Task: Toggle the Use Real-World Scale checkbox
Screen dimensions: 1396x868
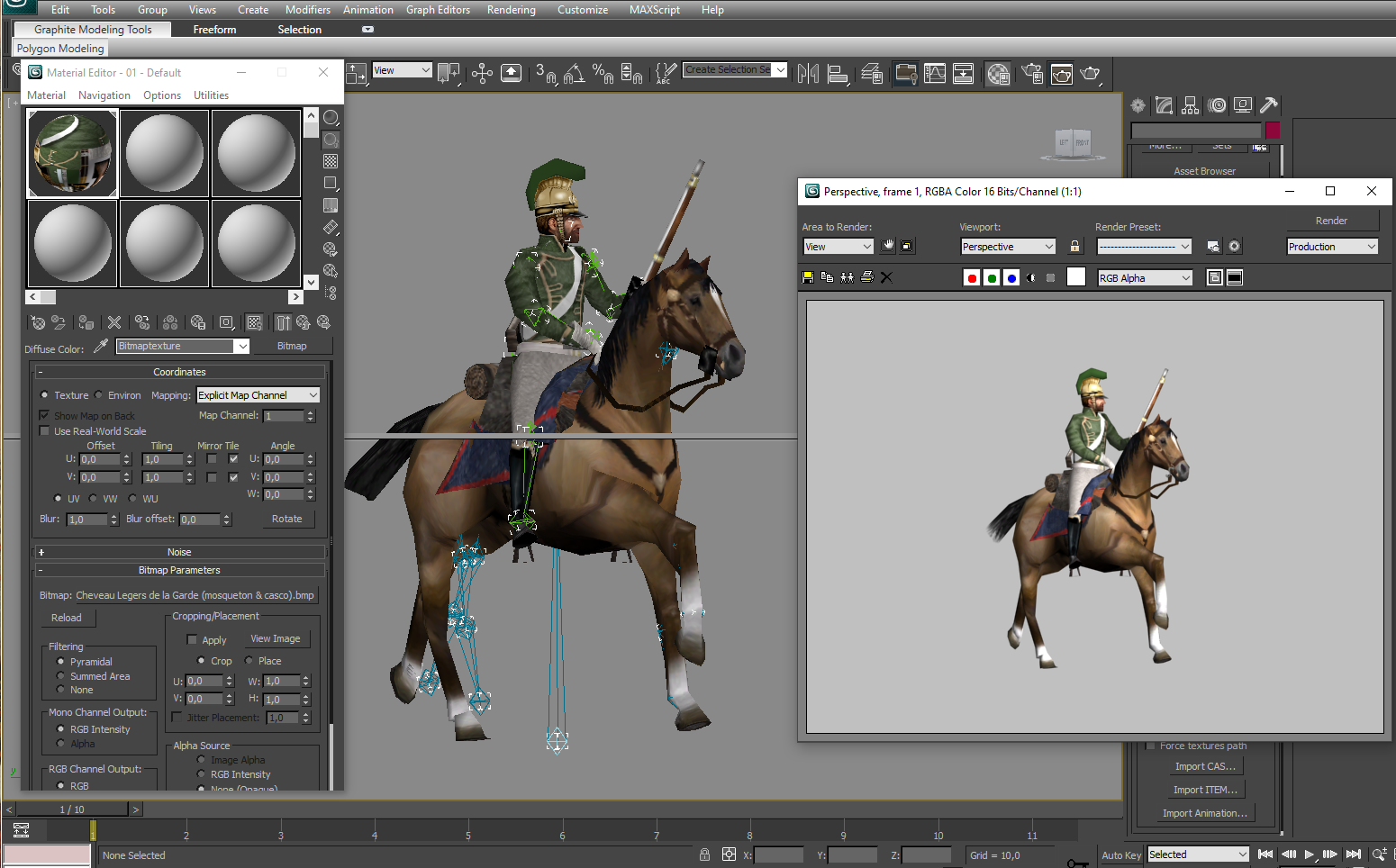Action: 44,431
